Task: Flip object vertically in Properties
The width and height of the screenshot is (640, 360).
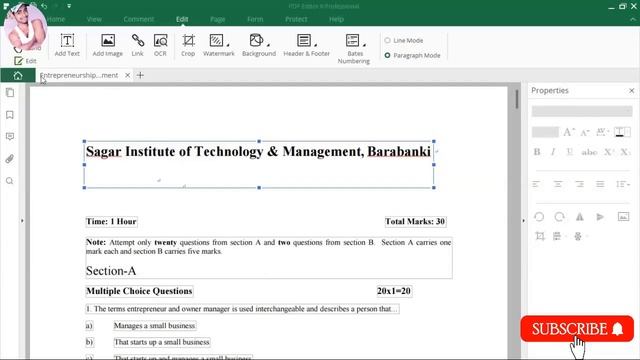Action: 600,217
